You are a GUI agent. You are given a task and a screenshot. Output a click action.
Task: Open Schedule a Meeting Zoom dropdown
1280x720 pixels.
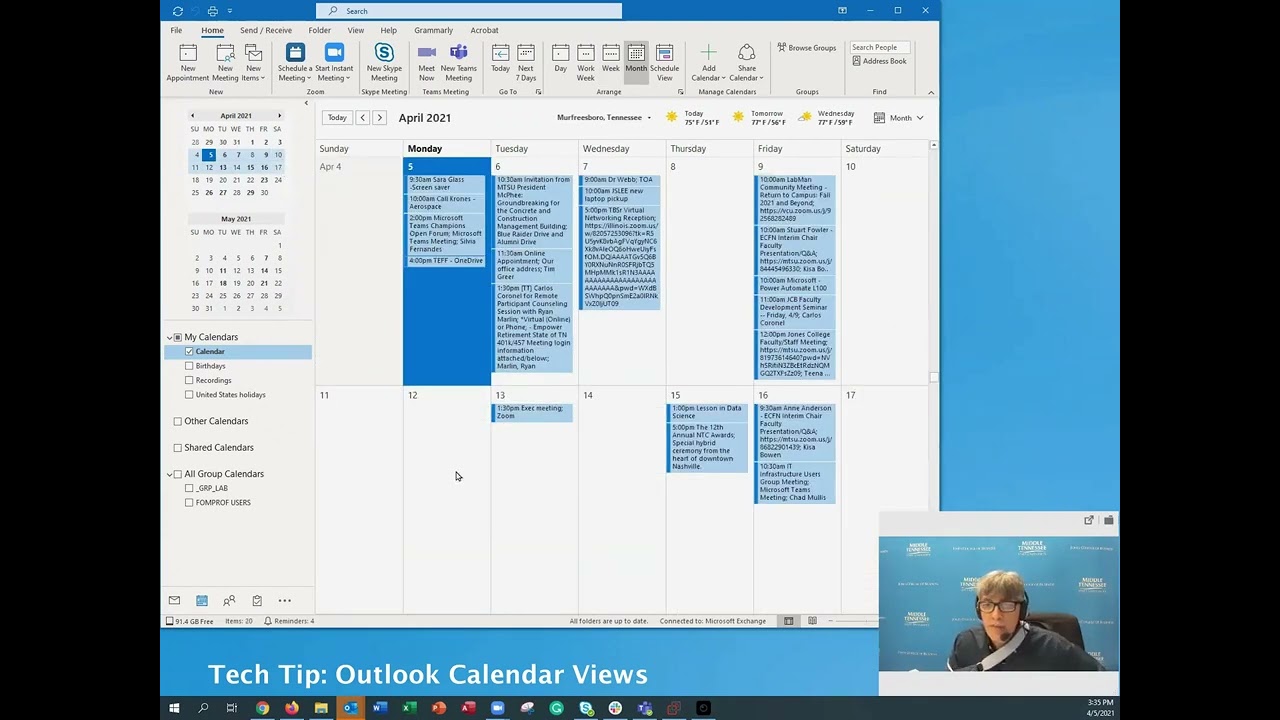(294, 62)
